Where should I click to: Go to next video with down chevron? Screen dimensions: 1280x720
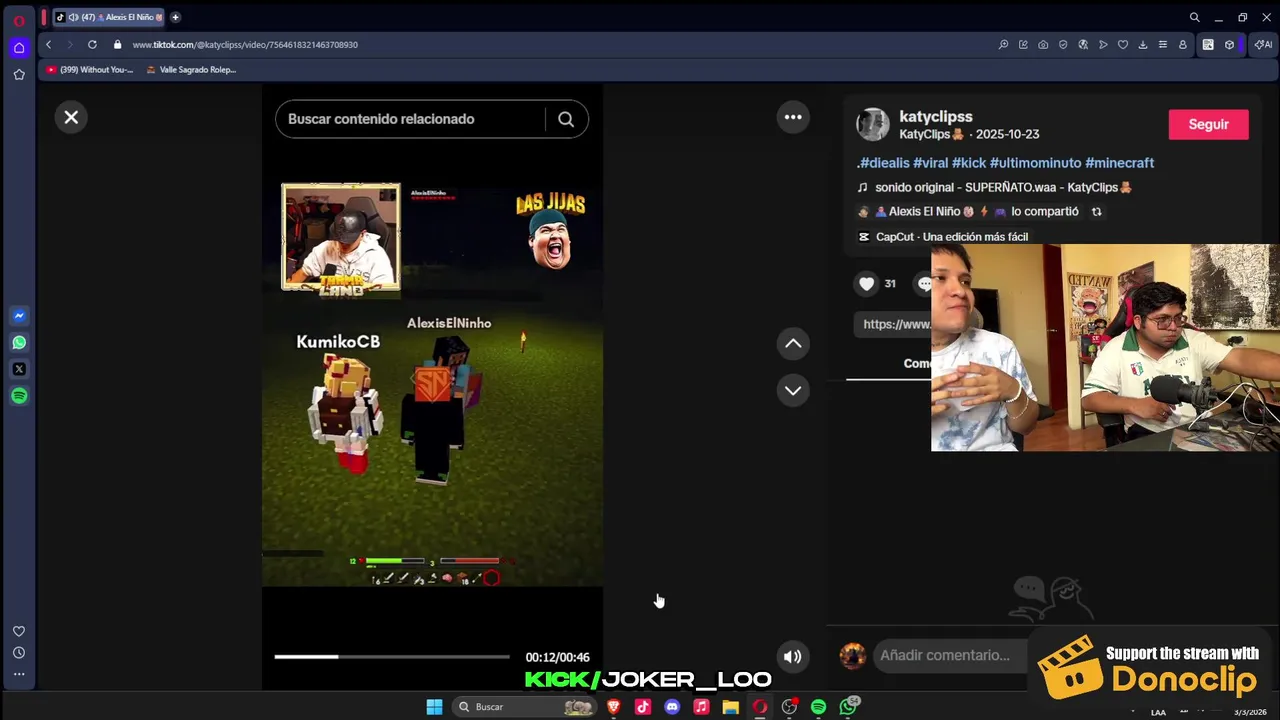[793, 390]
